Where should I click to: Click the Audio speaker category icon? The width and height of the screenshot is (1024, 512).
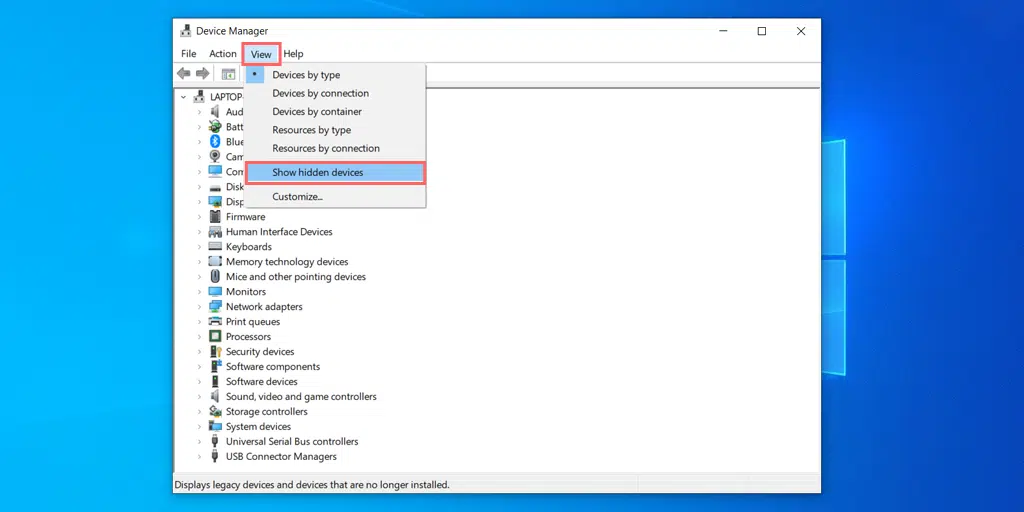coord(215,111)
